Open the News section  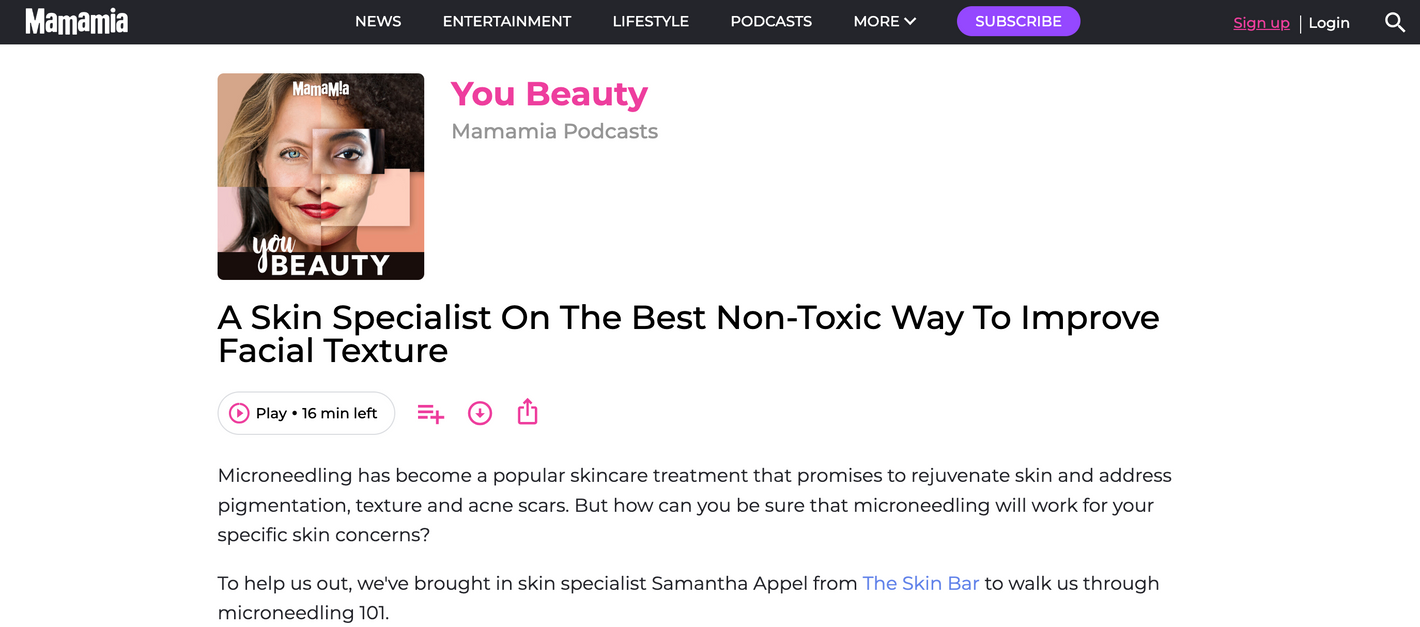pyautogui.click(x=378, y=21)
